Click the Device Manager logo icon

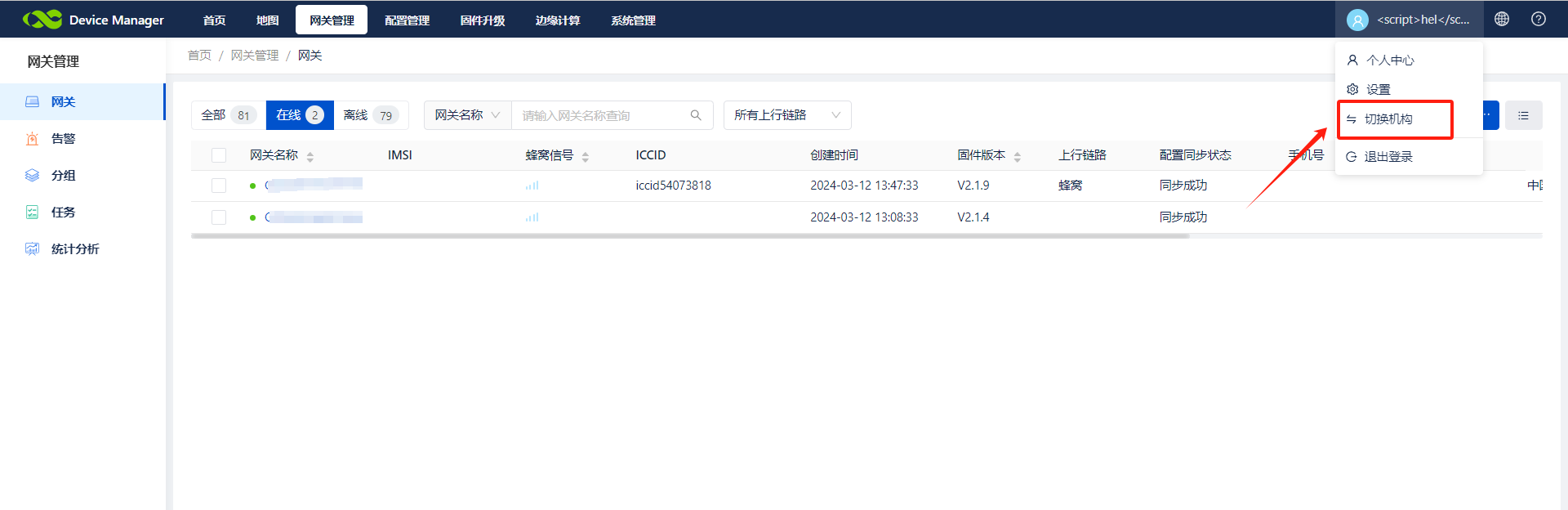point(42,19)
